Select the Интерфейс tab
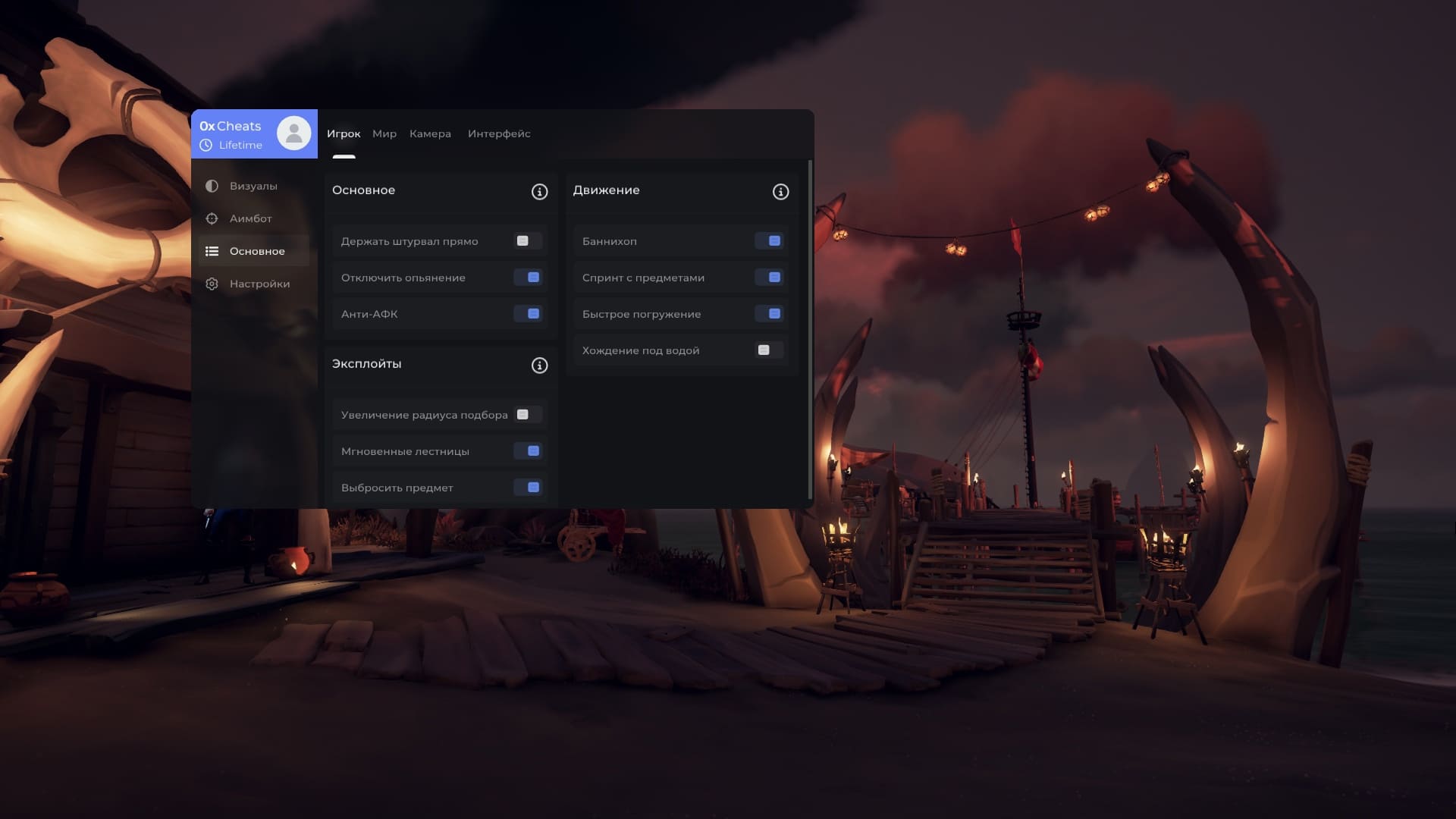This screenshot has height=819, width=1456. pyautogui.click(x=499, y=133)
